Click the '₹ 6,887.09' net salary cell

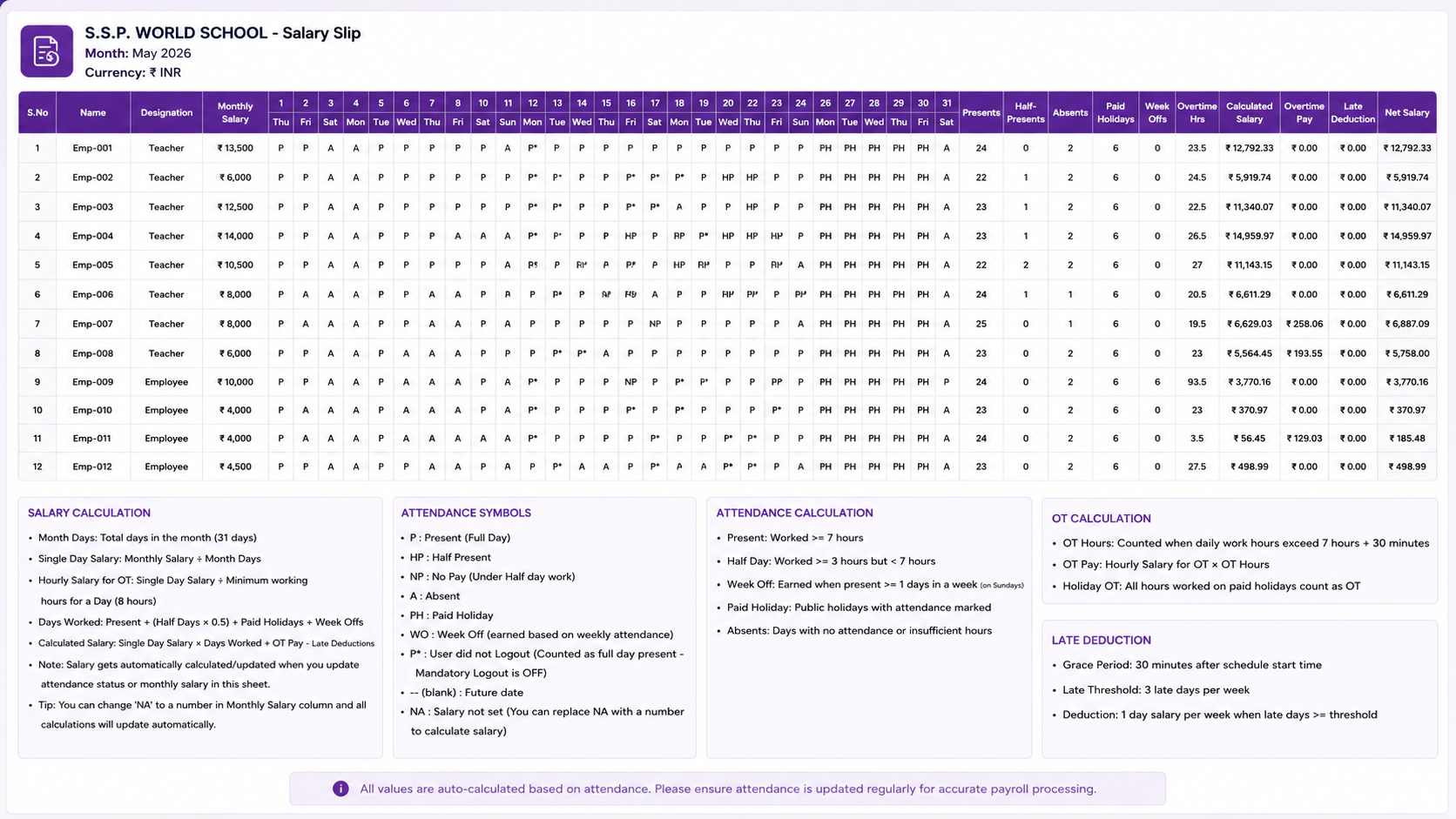pos(1406,324)
